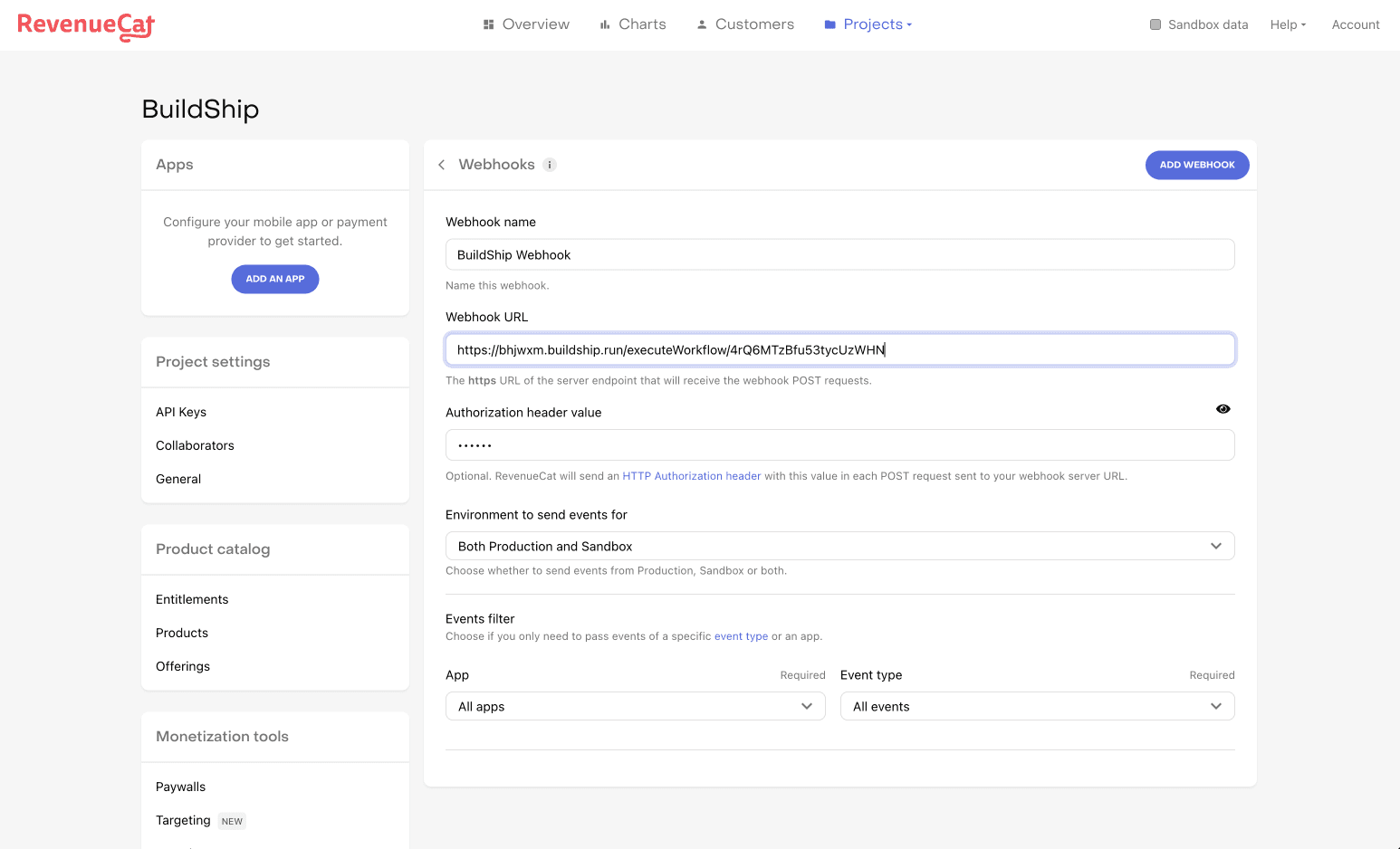Click the info icon beside the Webhooks heading

tap(550, 165)
